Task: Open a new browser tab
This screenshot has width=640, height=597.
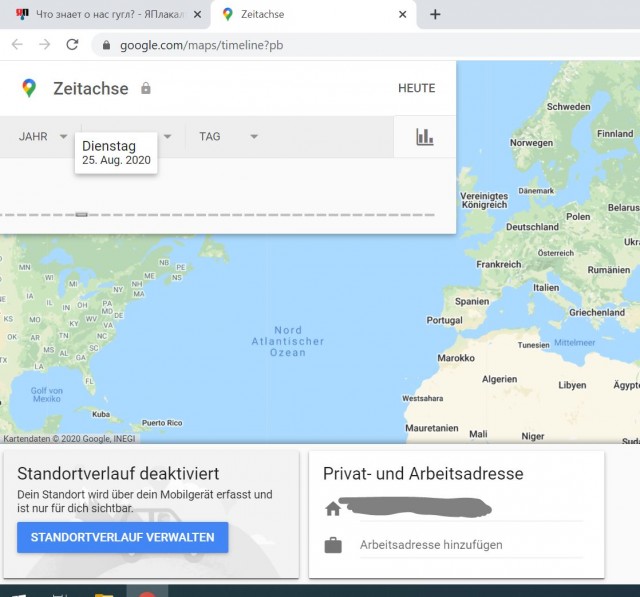Action: (x=435, y=14)
